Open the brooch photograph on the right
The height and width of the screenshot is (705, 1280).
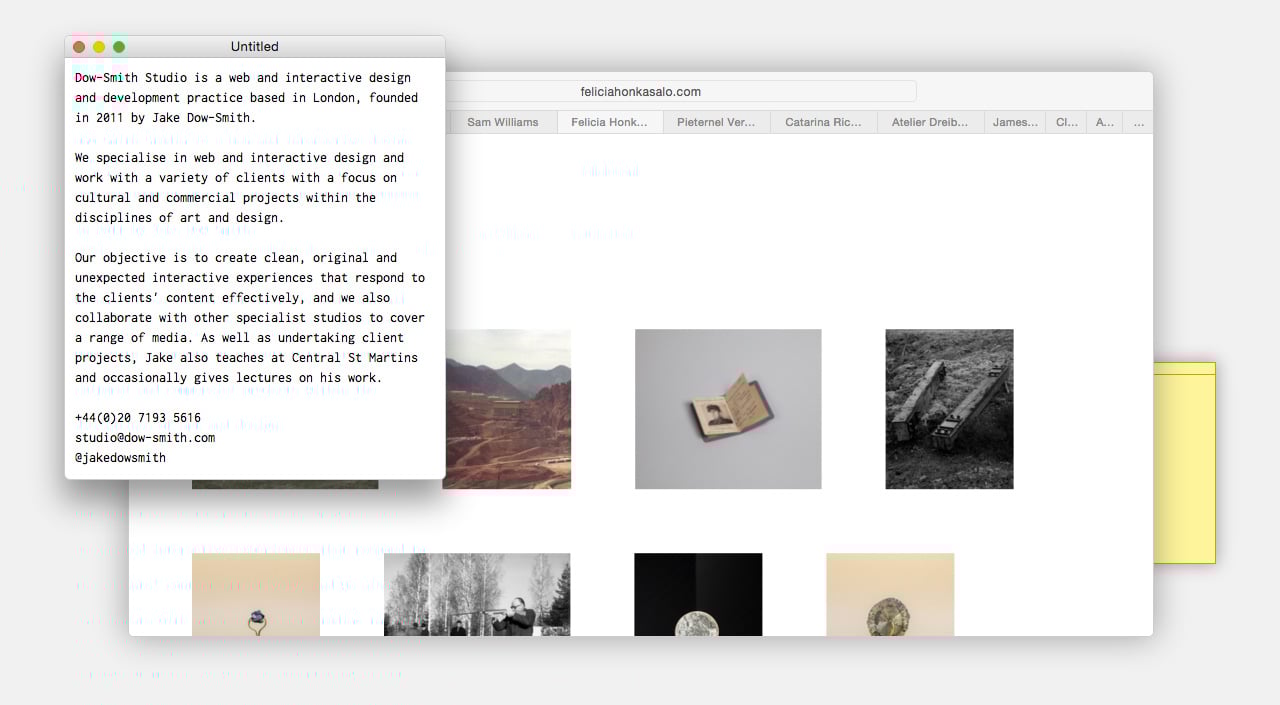[x=889, y=594]
